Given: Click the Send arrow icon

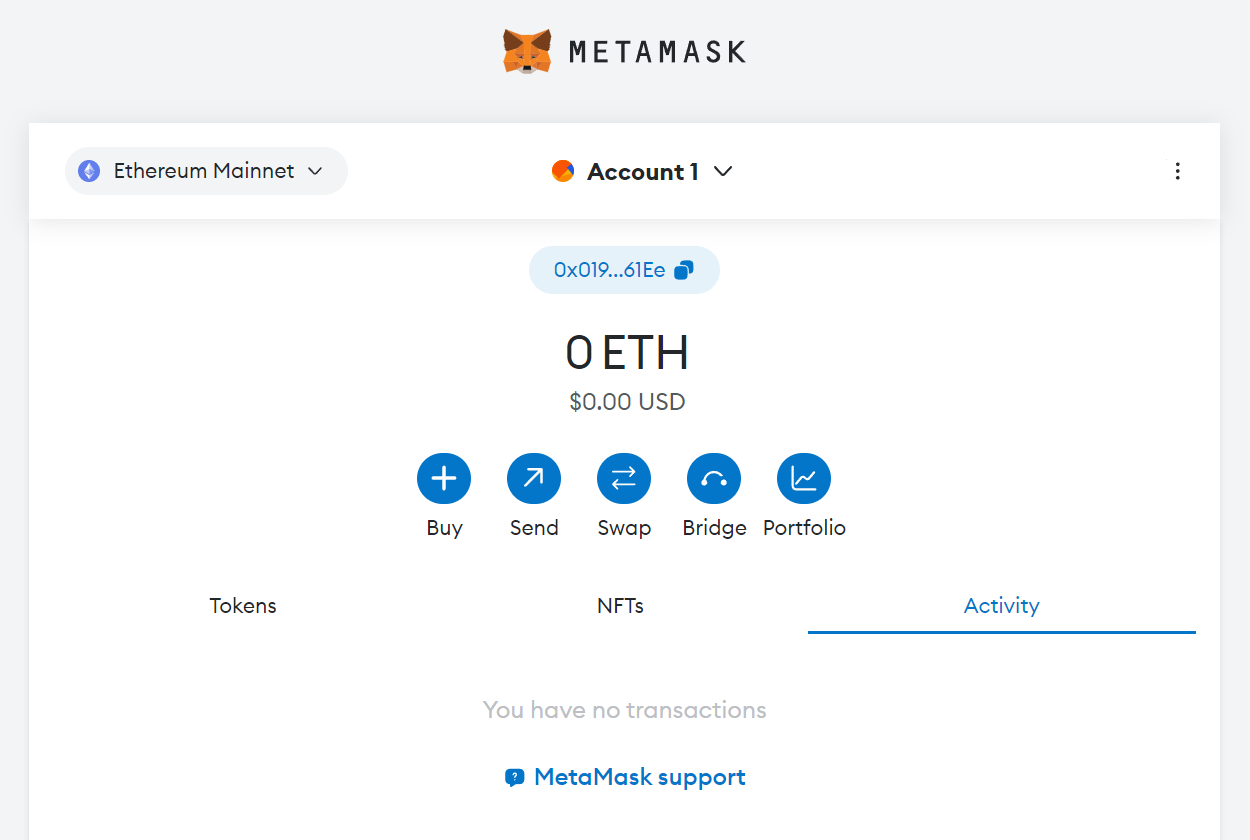Looking at the screenshot, I should [534, 479].
